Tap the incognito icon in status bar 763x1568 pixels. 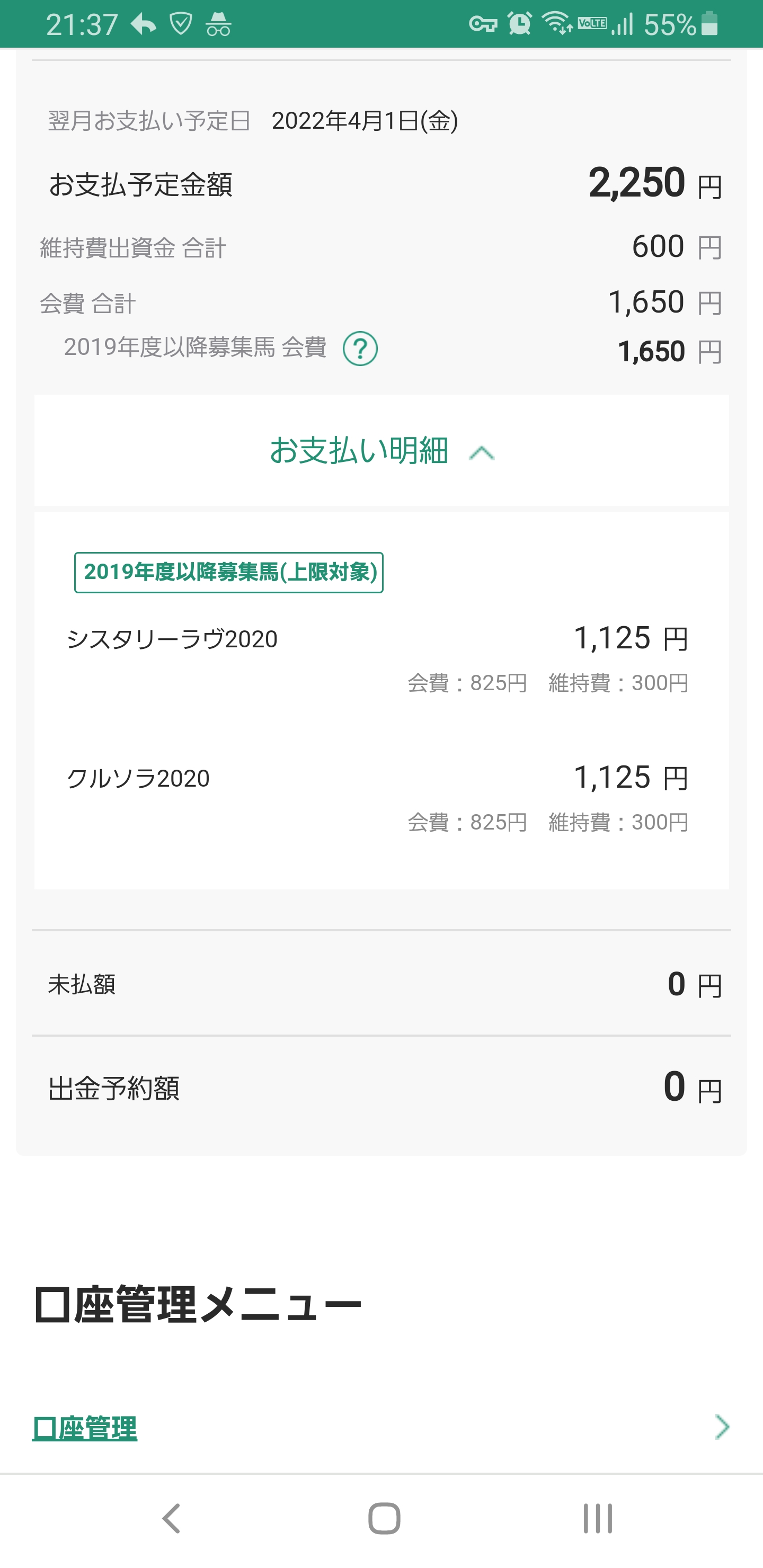tap(218, 25)
